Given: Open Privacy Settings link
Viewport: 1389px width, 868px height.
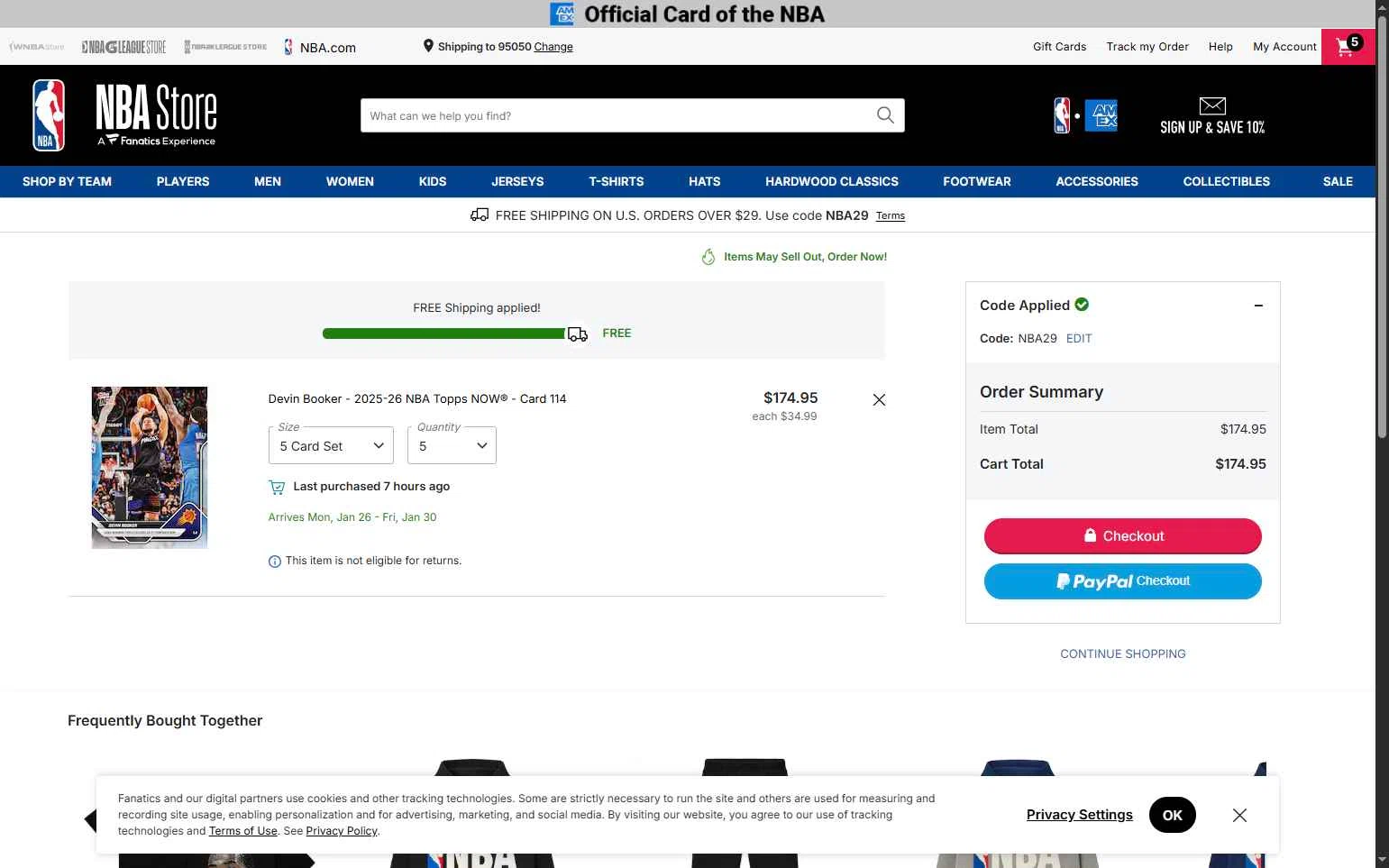Looking at the screenshot, I should click(1080, 815).
